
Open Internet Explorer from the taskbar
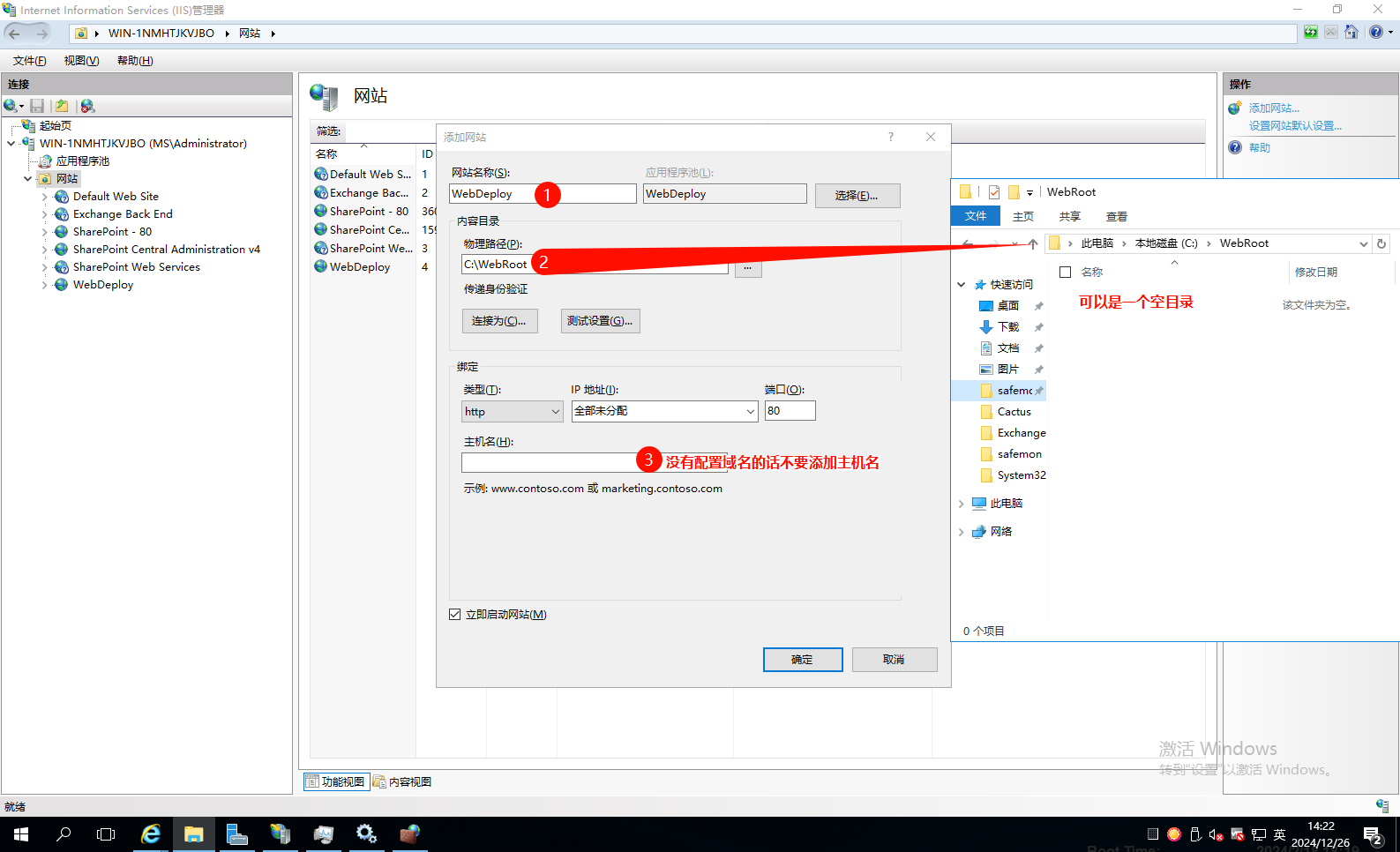pyautogui.click(x=151, y=833)
